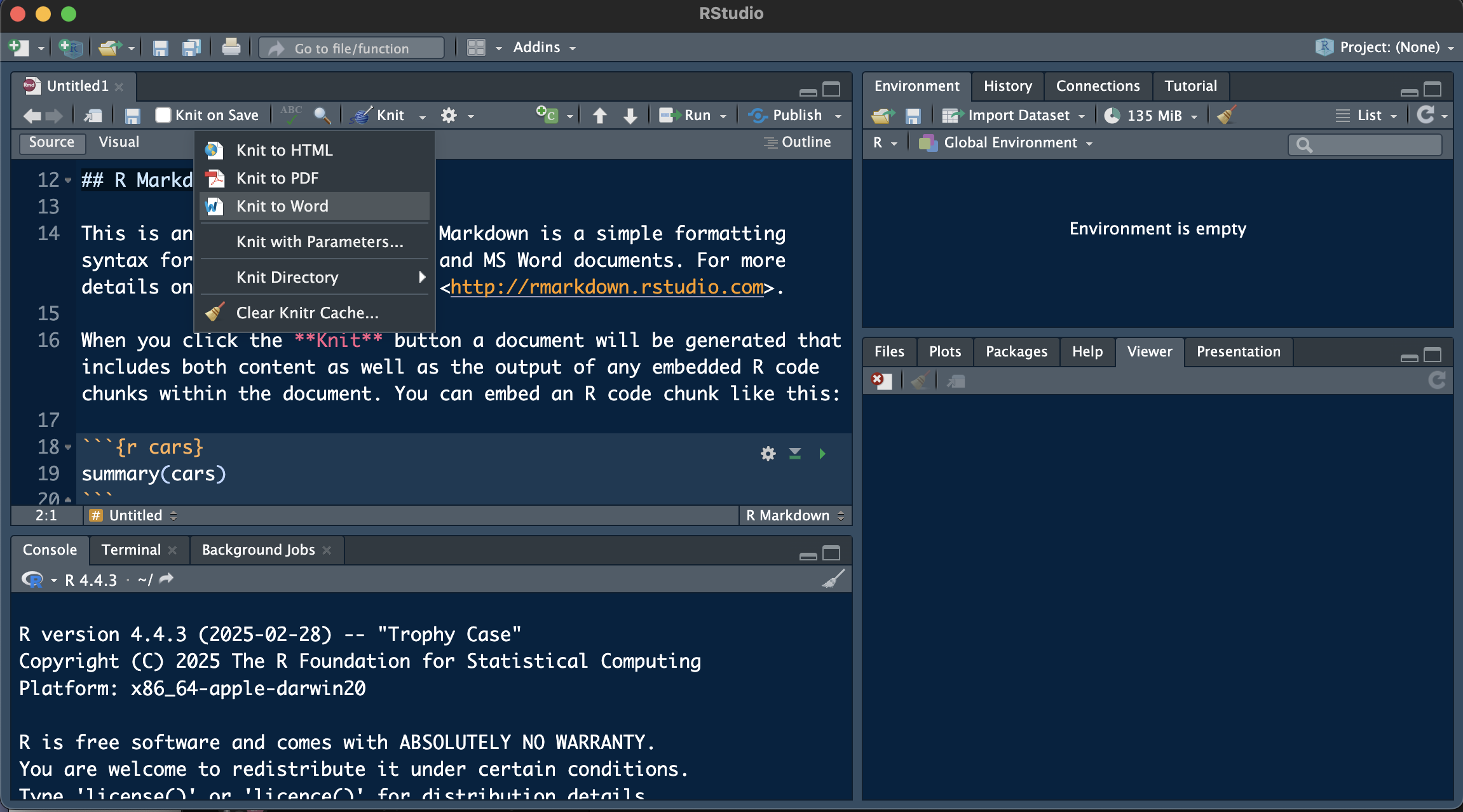
Task: Open the rmarkdown.rstudio.com link
Action: tap(607, 287)
